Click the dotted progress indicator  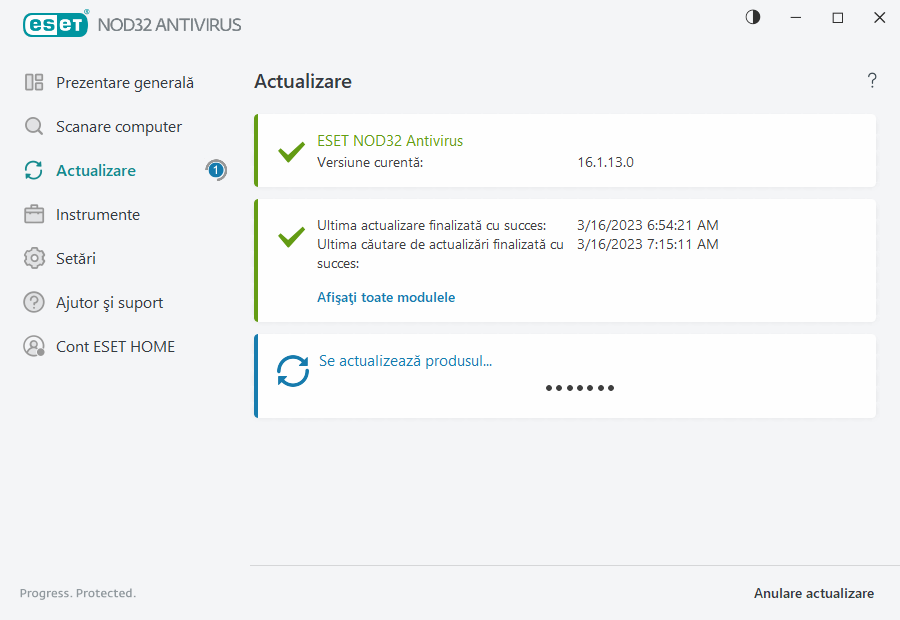pos(580,388)
